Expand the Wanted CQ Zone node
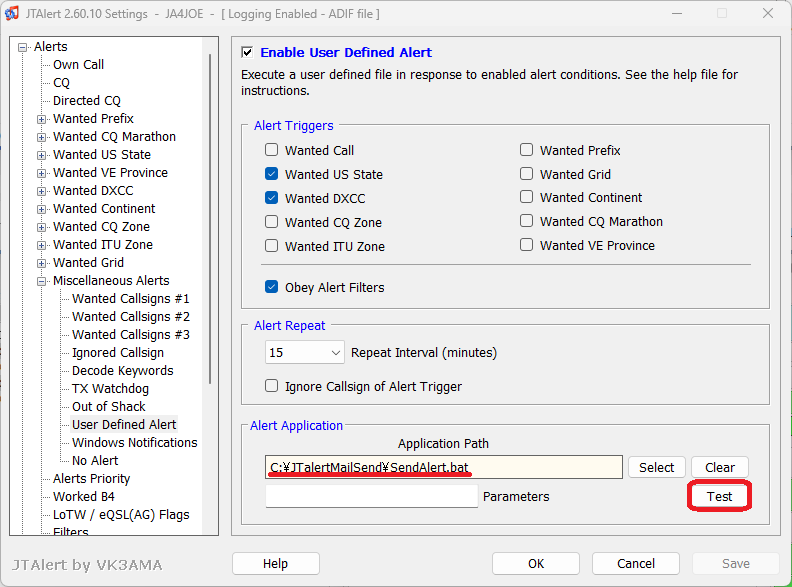This screenshot has width=792, height=587. click(41, 227)
